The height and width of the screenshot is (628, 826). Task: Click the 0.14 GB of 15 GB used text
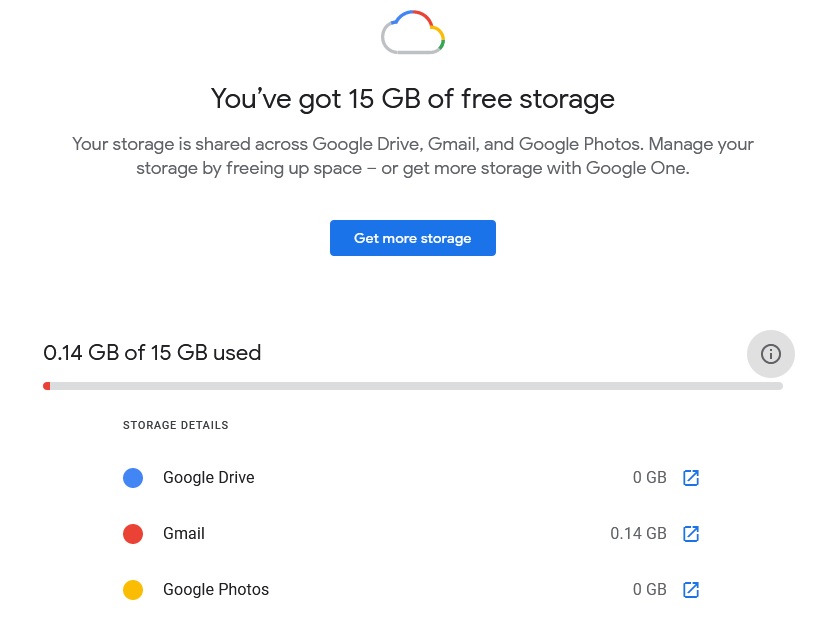152,353
